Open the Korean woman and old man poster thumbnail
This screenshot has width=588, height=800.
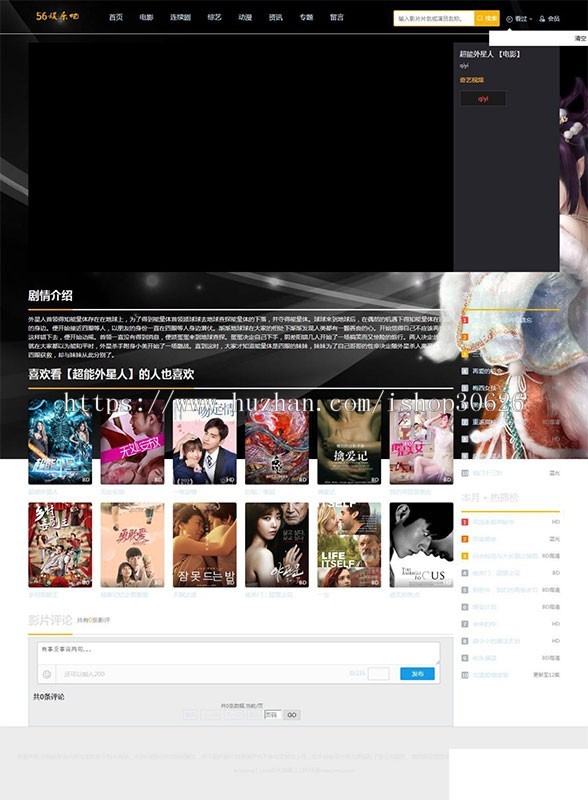tap(277, 545)
